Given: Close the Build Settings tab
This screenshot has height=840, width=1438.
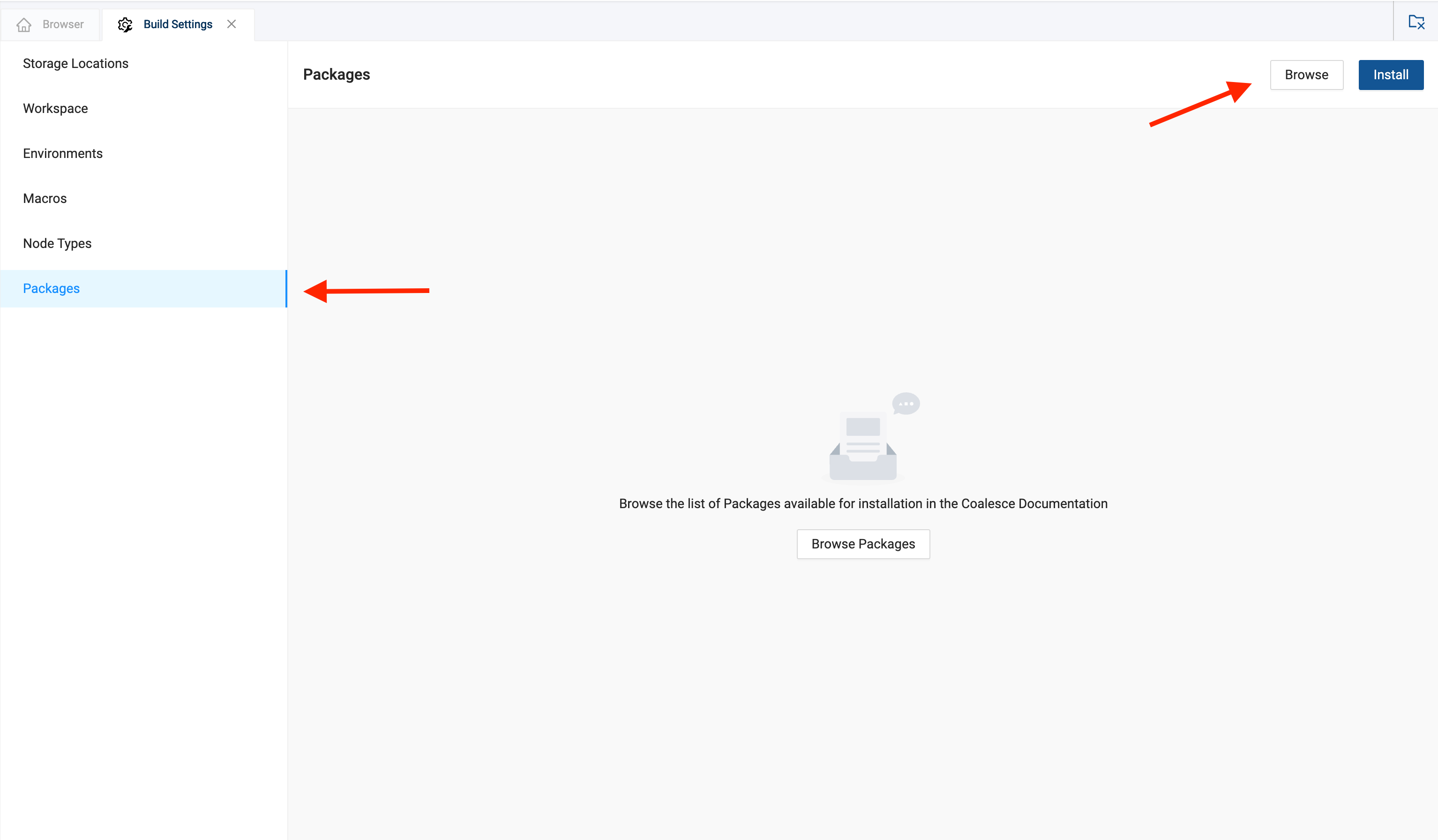Looking at the screenshot, I should (231, 24).
